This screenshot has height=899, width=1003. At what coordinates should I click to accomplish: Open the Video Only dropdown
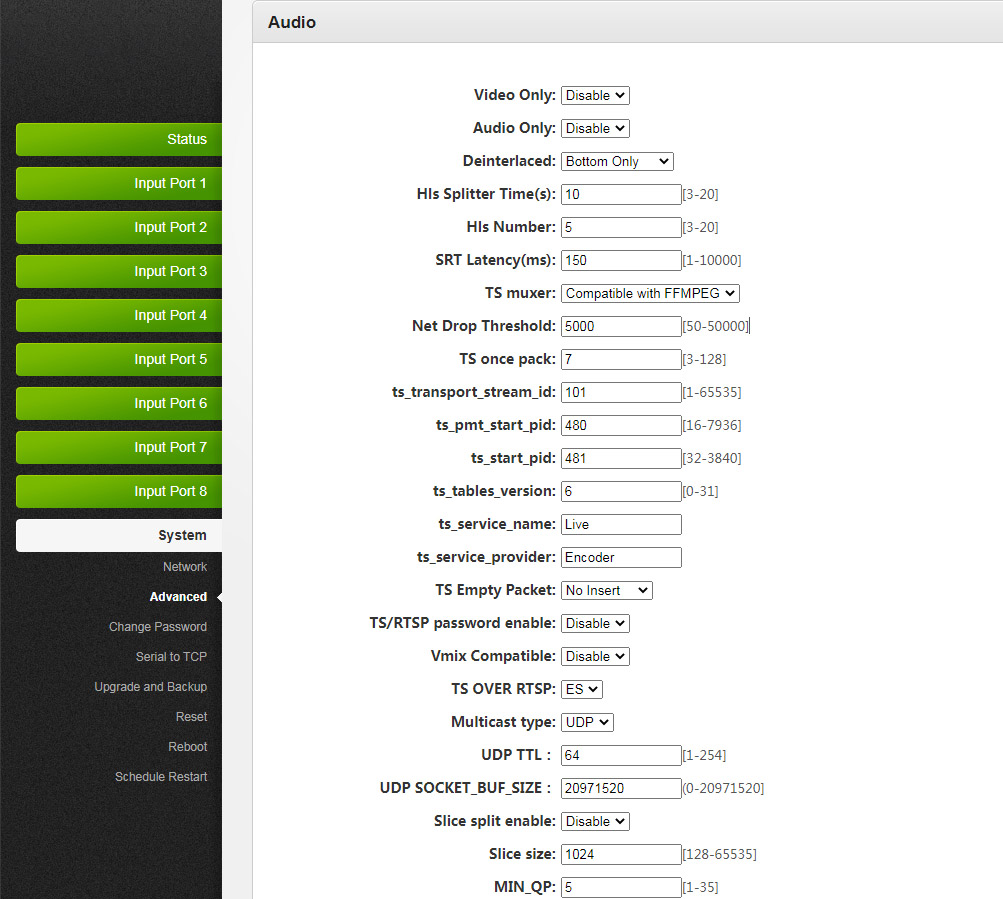point(595,95)
